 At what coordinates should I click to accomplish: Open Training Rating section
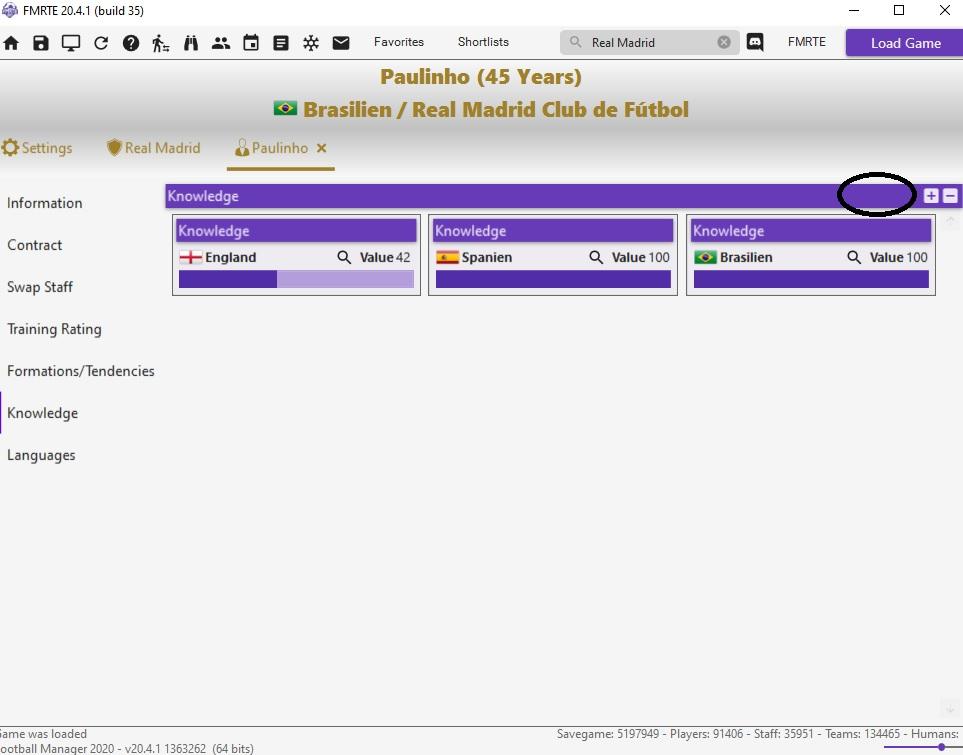pyautogui.click(x=54, y=329)
